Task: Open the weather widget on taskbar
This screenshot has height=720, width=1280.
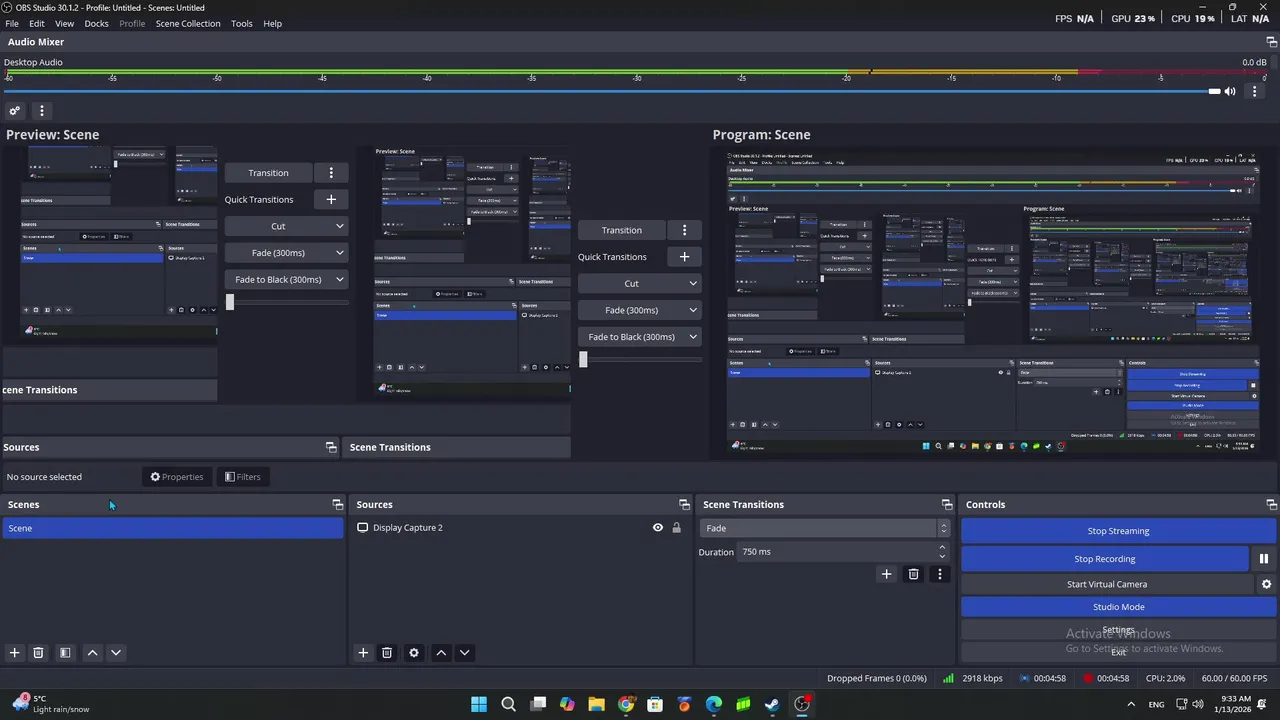Action: click(x=50, y=704)
